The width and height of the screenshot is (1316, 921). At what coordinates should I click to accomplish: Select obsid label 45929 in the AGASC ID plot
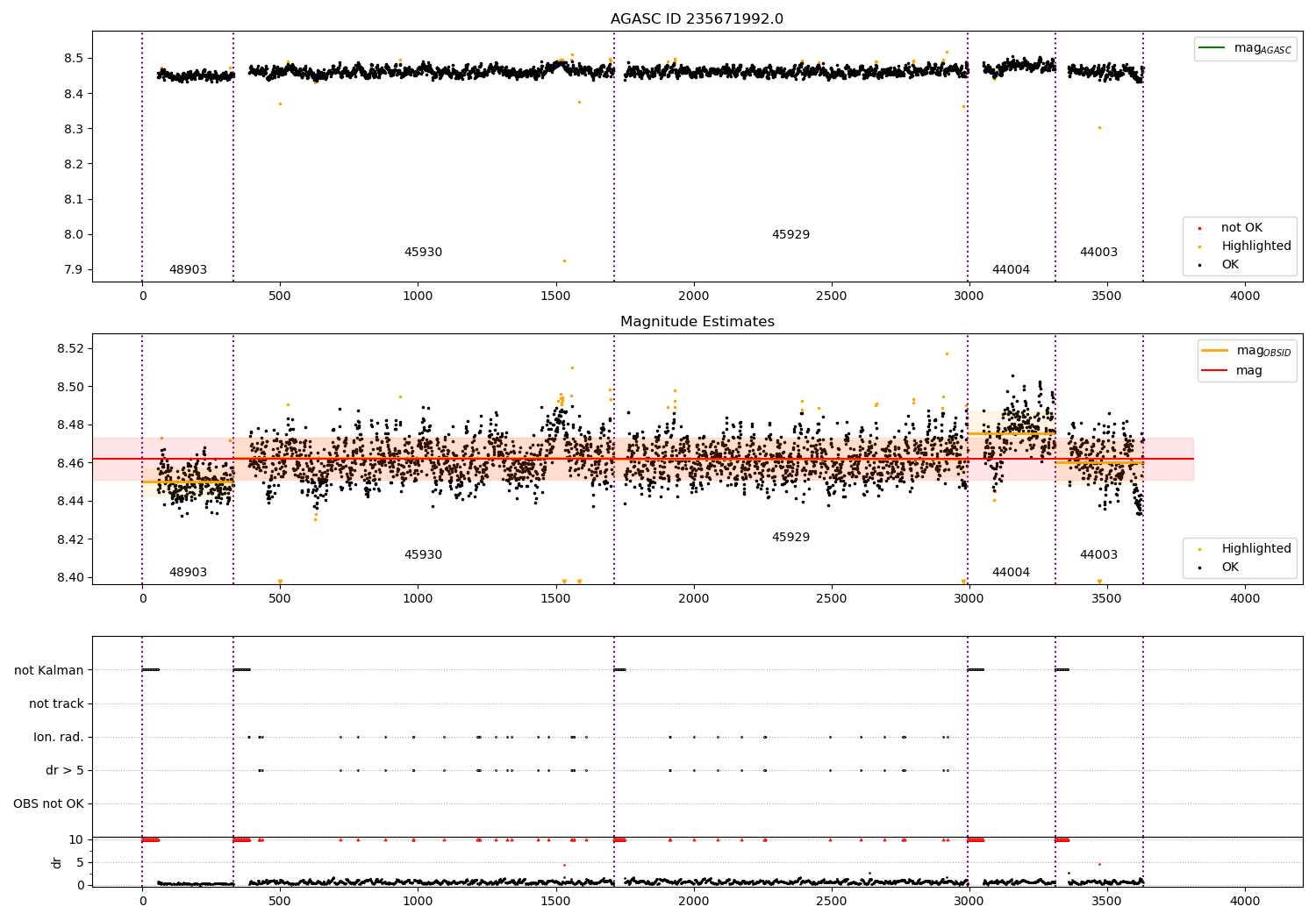790,235
